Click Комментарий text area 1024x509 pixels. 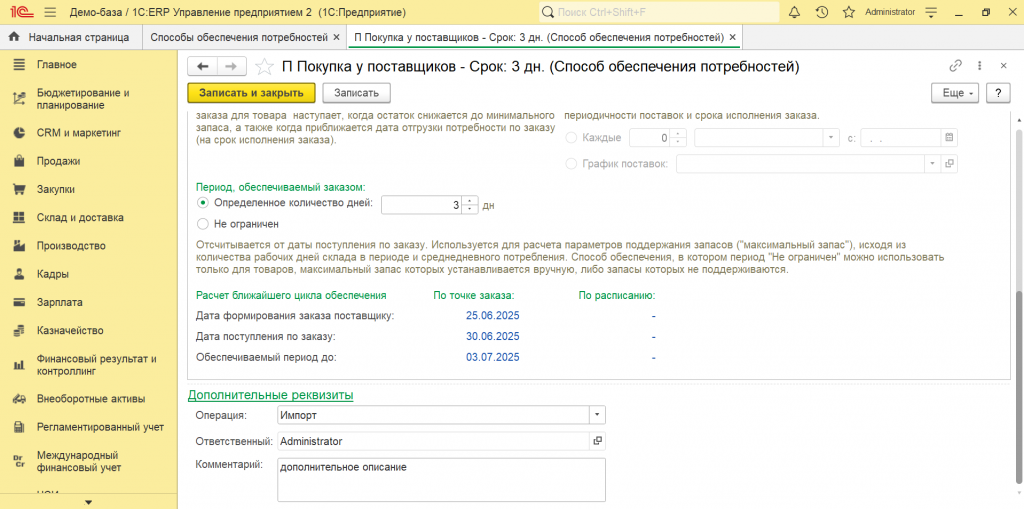441,479
